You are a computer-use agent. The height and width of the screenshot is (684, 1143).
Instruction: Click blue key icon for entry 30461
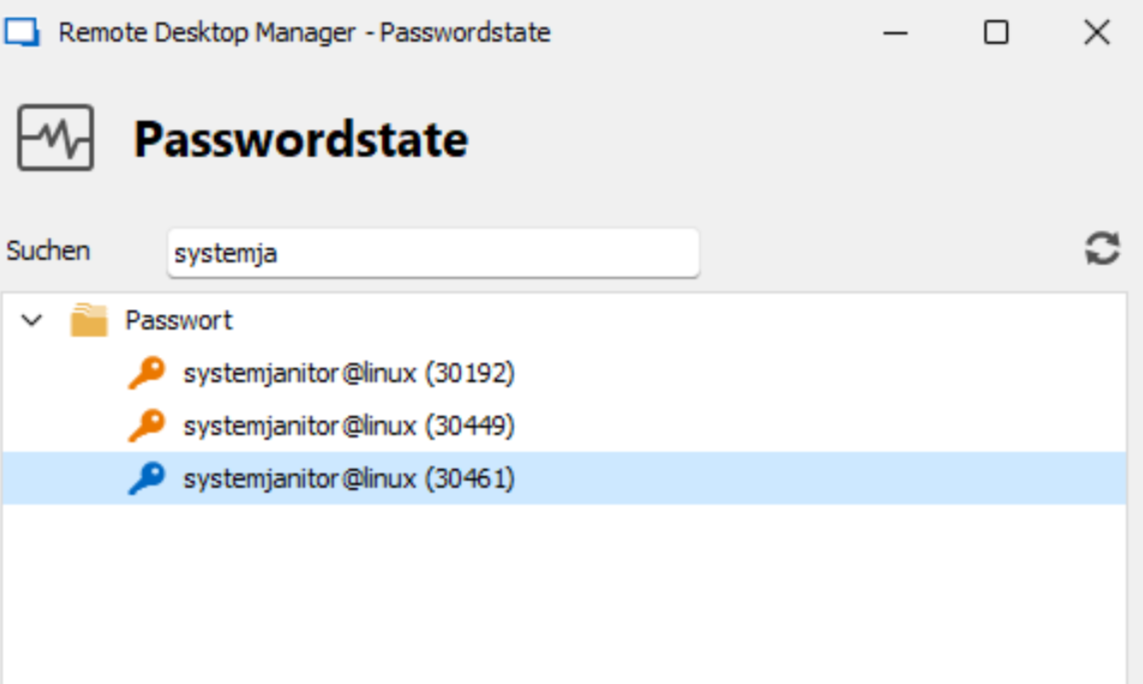[x=147, y=478]
